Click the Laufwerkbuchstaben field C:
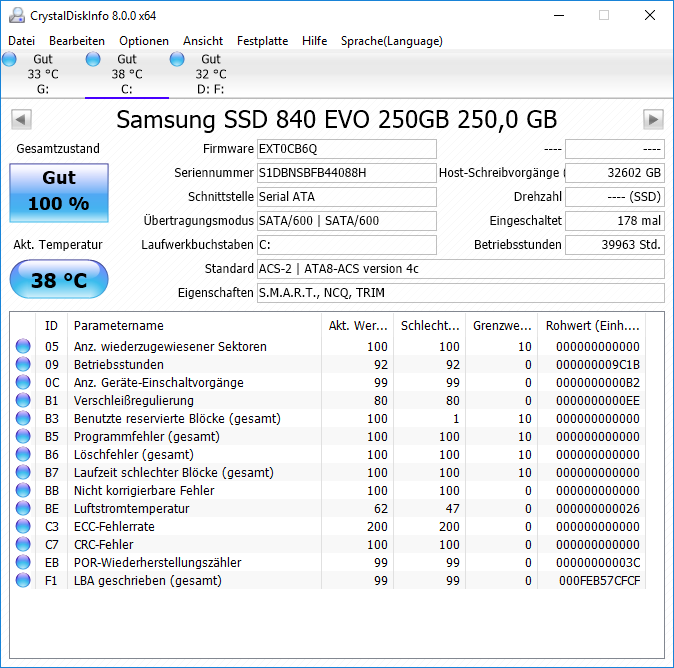 (346, 245)
